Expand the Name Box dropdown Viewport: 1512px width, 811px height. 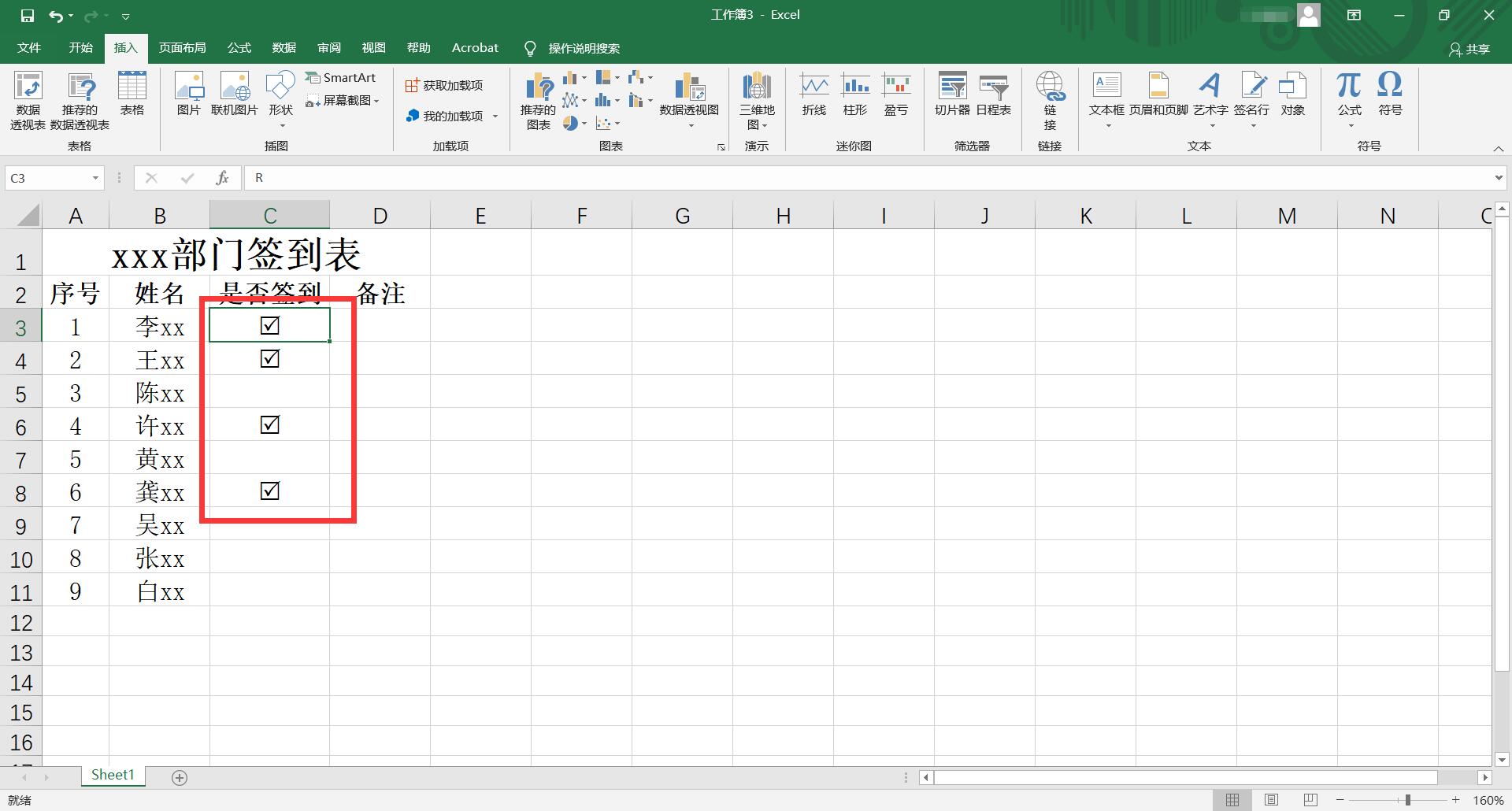[95, 178]
